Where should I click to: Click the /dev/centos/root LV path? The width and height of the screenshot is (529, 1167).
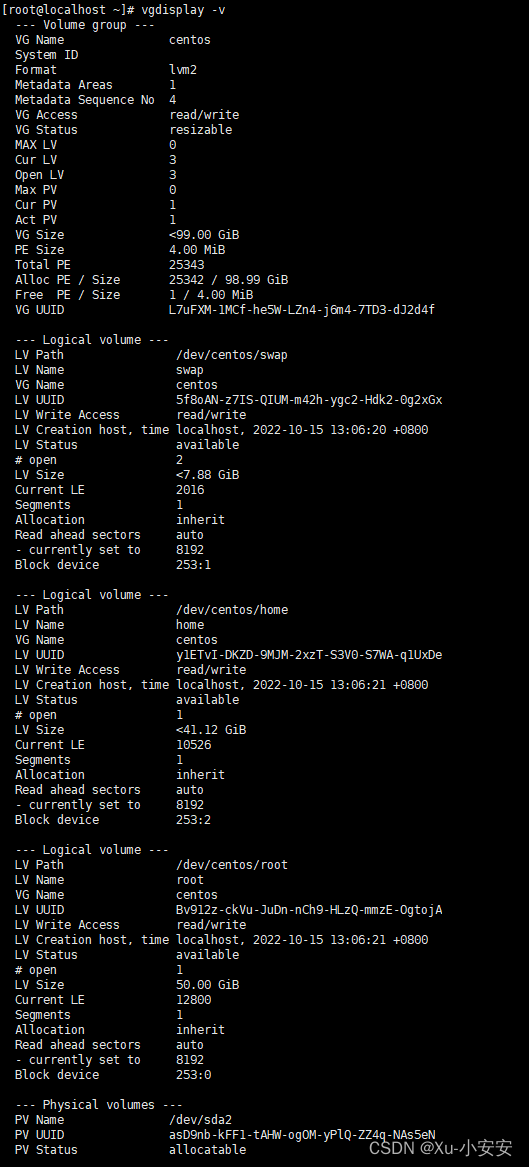(x=231, y=865)
